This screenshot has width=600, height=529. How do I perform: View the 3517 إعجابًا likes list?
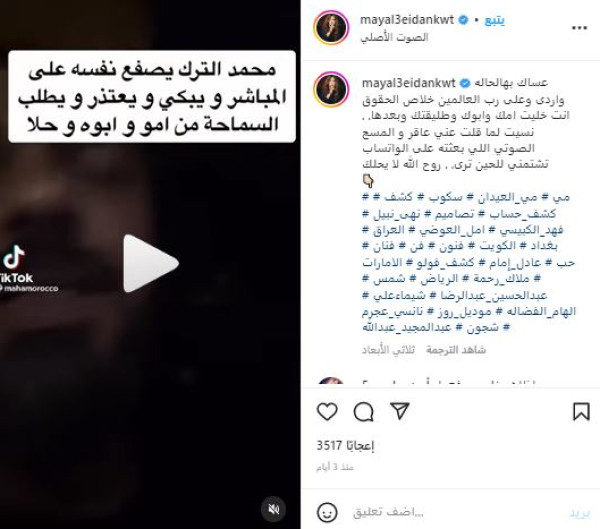(346, 446)
